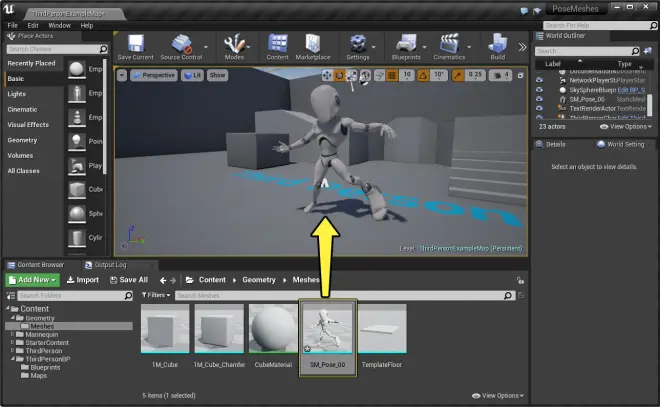Click the Save All button
This screenshot has width=660, height=407.
click(129, 280)
